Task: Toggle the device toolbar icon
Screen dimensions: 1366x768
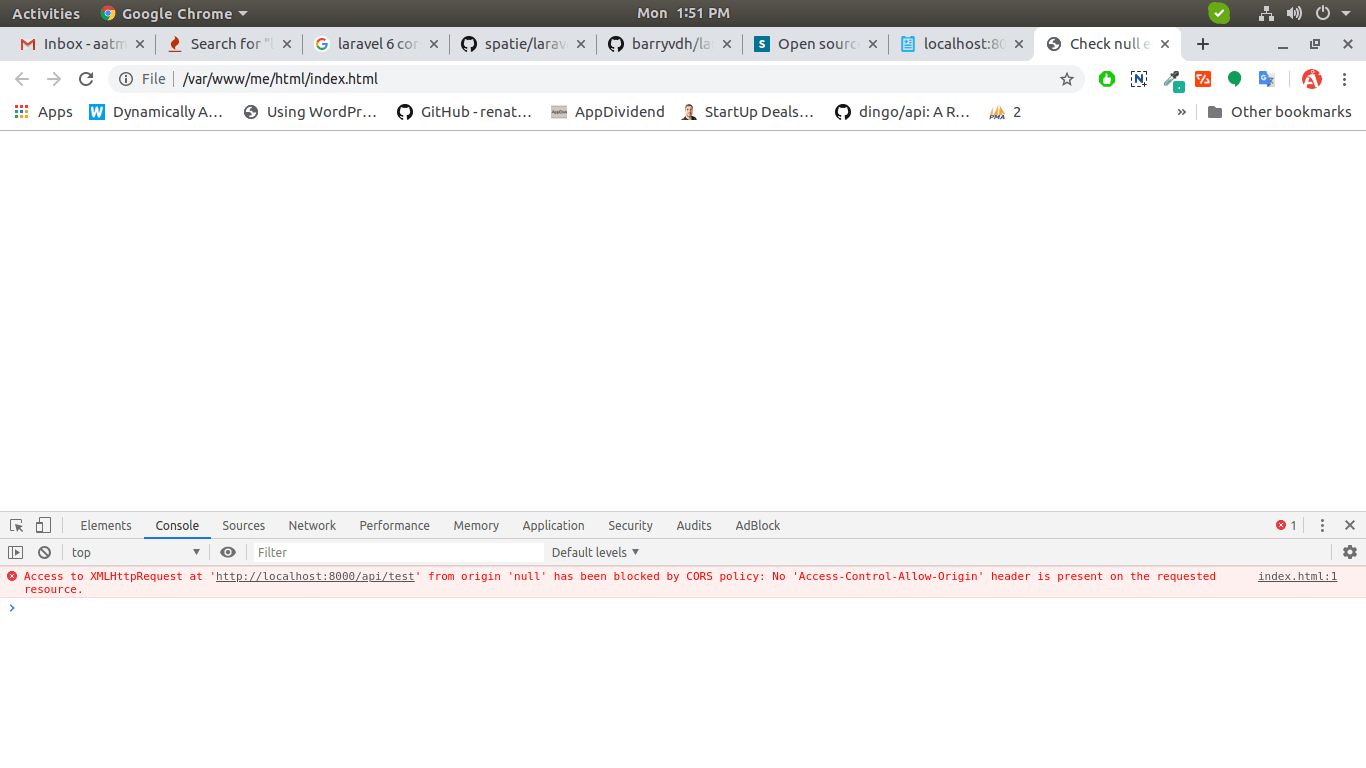Action: (43, 525)
